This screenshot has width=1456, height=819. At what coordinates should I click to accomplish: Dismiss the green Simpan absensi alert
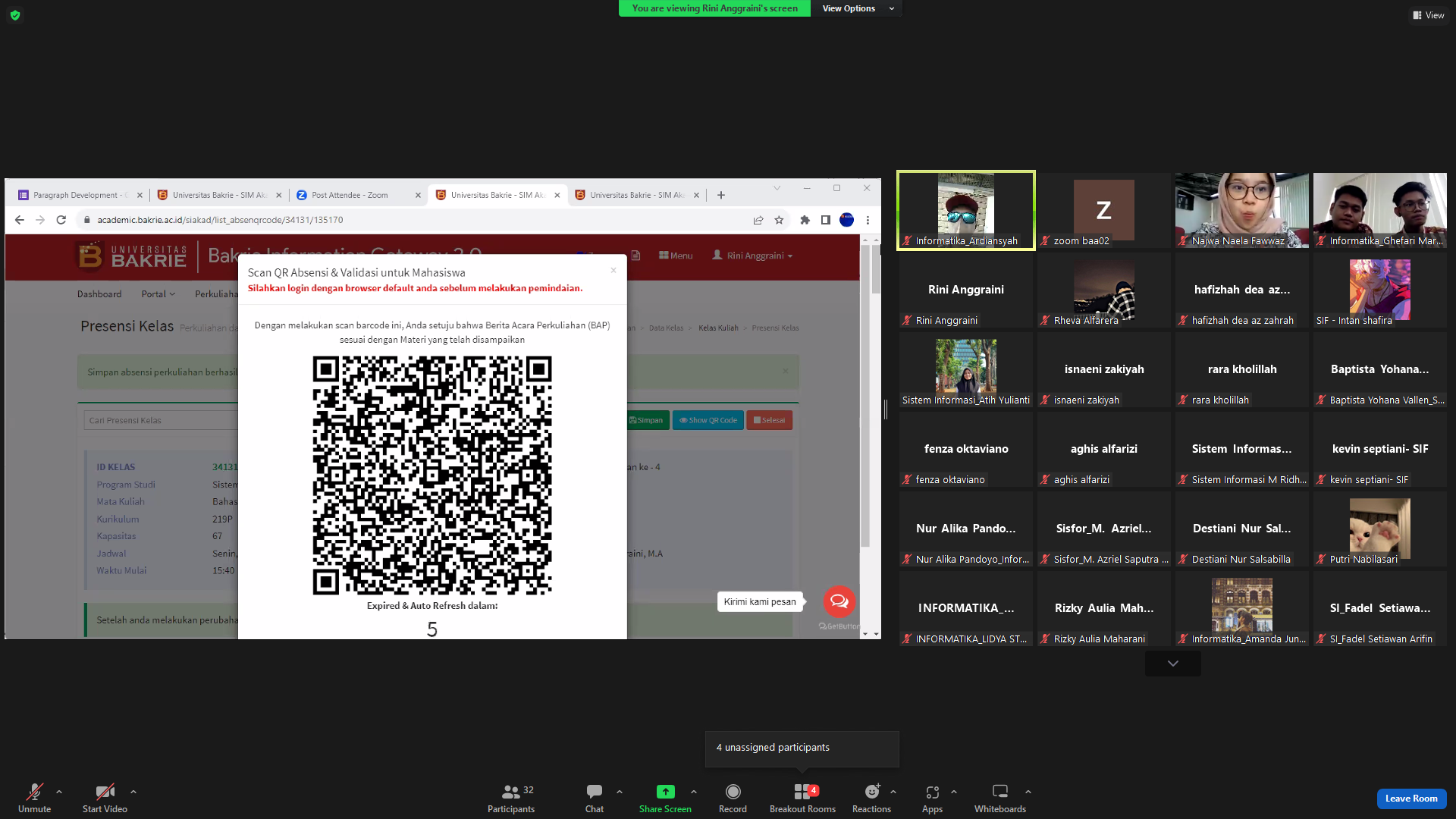tap(786, 371)
